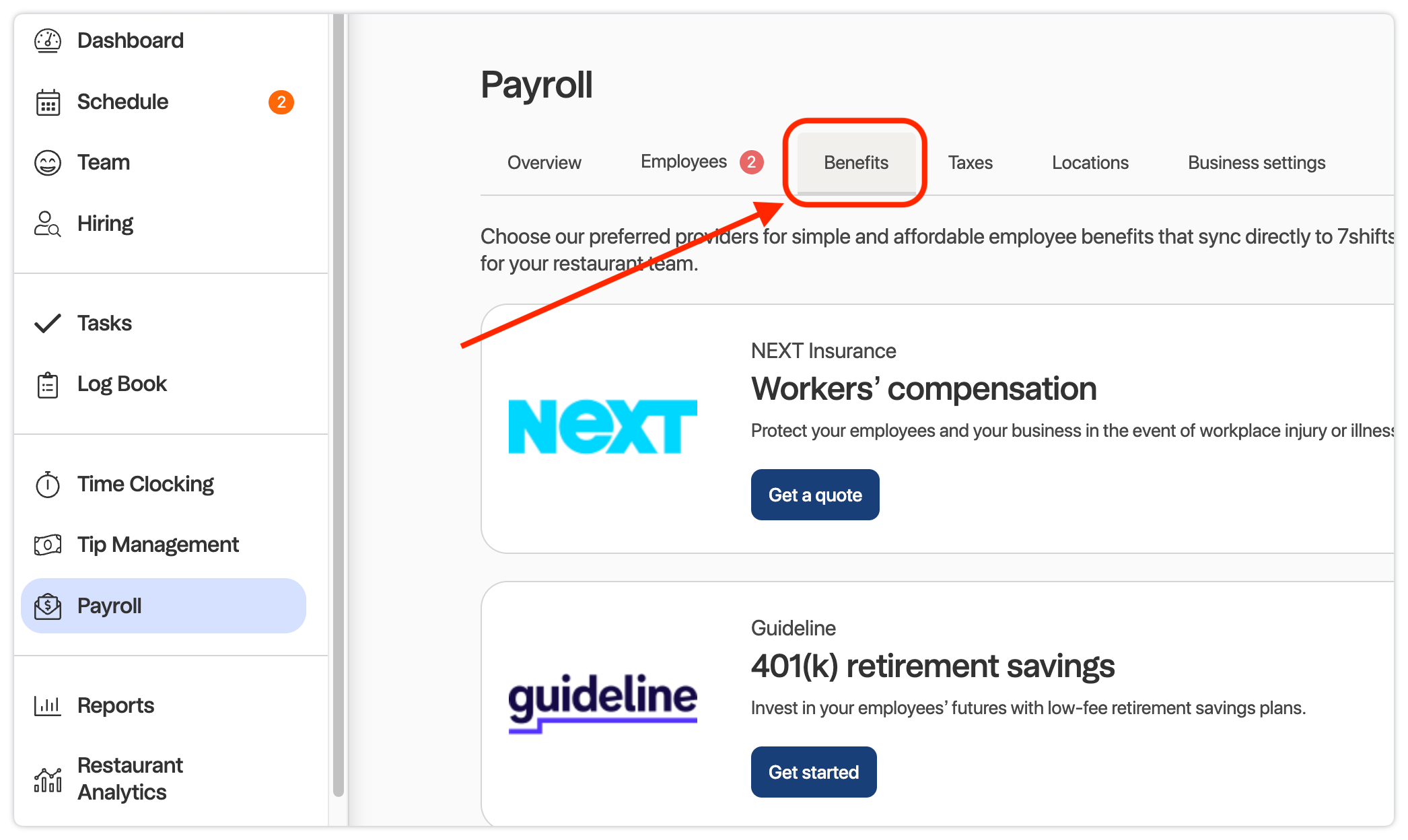This screenshot has height=840, width=1408.
Task: Click Get started for Guideline 401(k)
Action: (x=814, y=772)
